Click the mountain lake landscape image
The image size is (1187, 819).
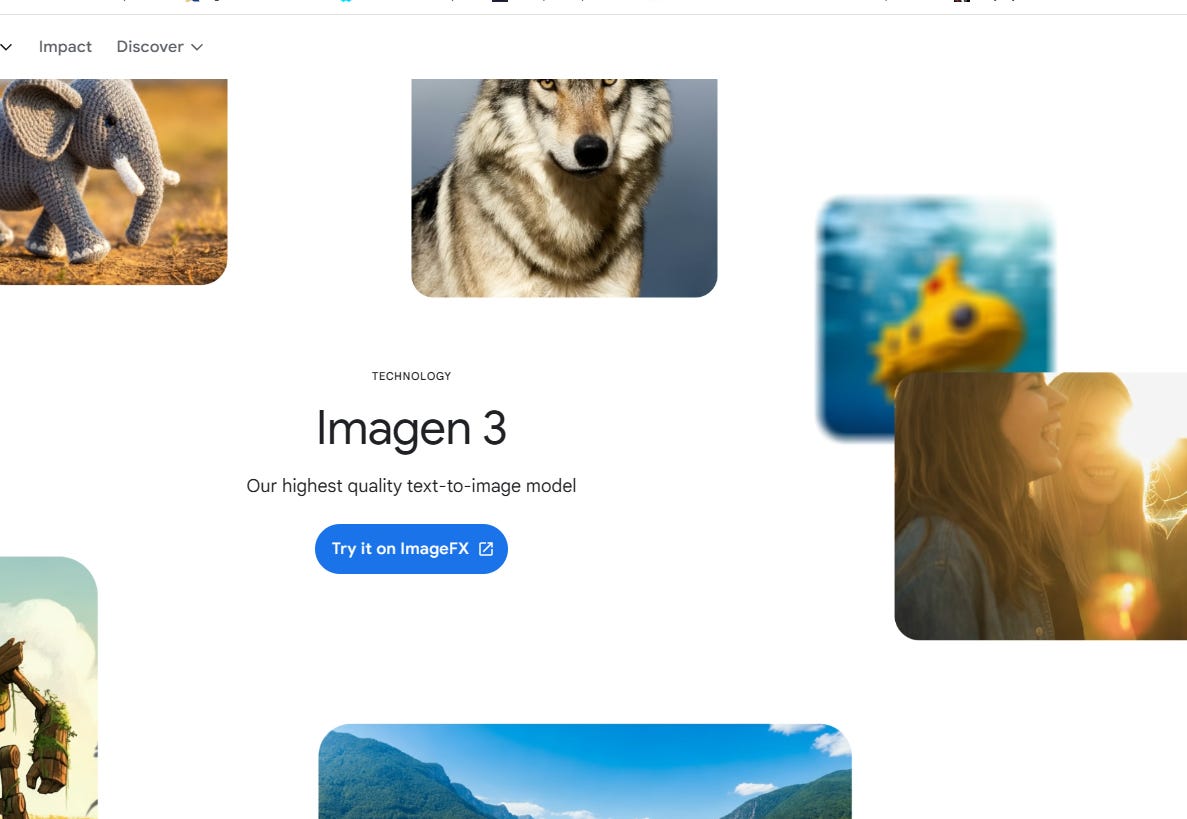[584, 771]
